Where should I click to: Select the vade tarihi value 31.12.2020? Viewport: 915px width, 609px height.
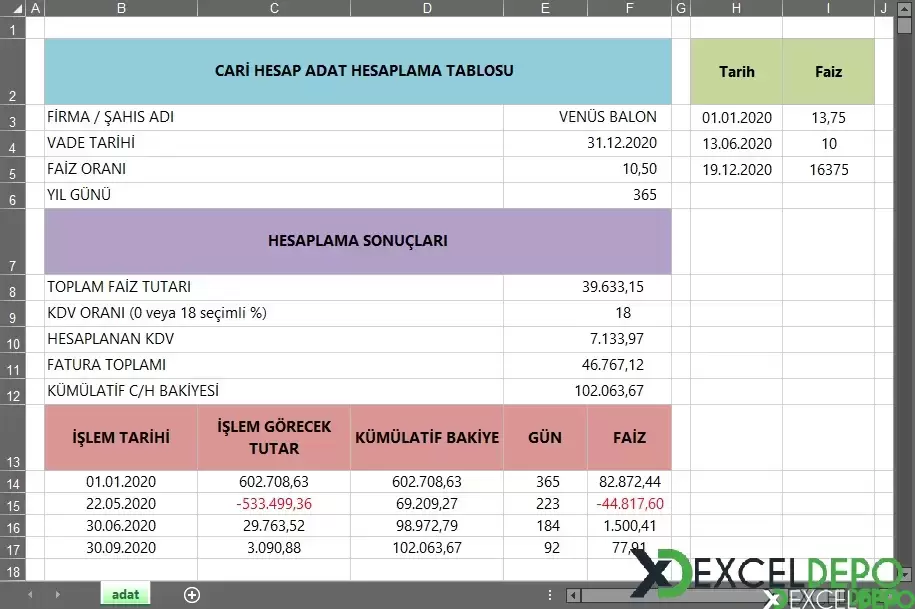coord(587,143)
